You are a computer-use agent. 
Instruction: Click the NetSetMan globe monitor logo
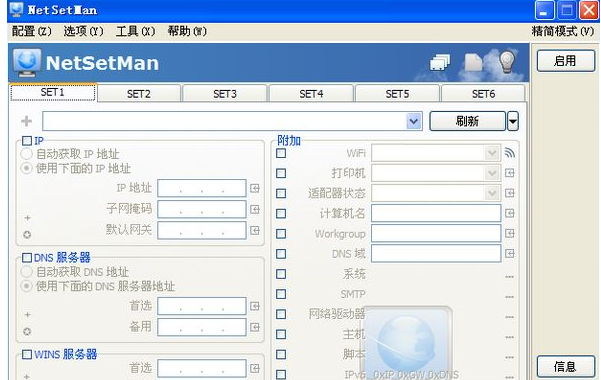point(26,63)
